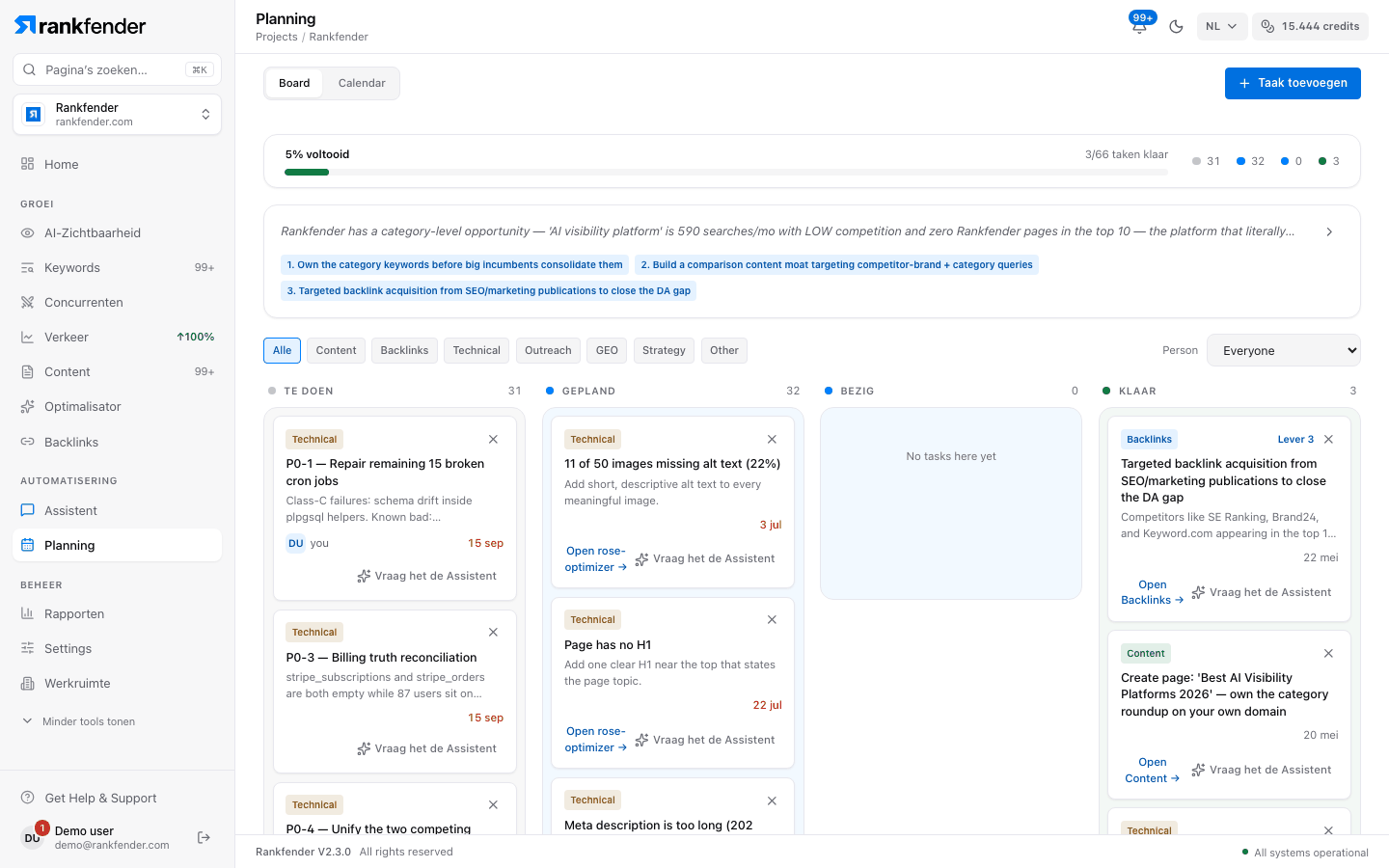Image resolution: width=1389 pixels, height=868 pixels.
Task: Switch to the Calendar tab
Action: tap(362, 83)
